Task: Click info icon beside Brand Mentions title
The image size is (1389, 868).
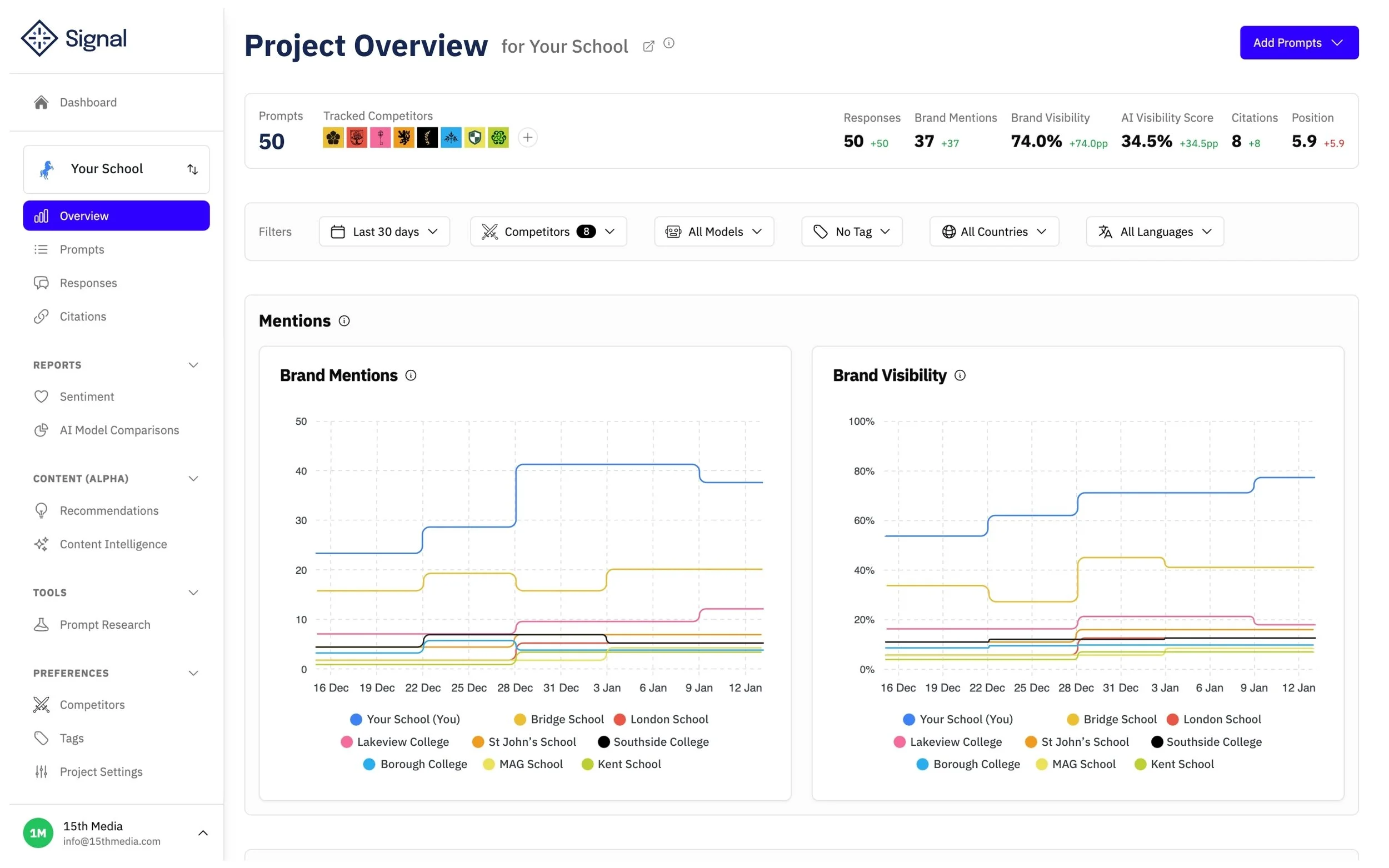Action: 411,375
